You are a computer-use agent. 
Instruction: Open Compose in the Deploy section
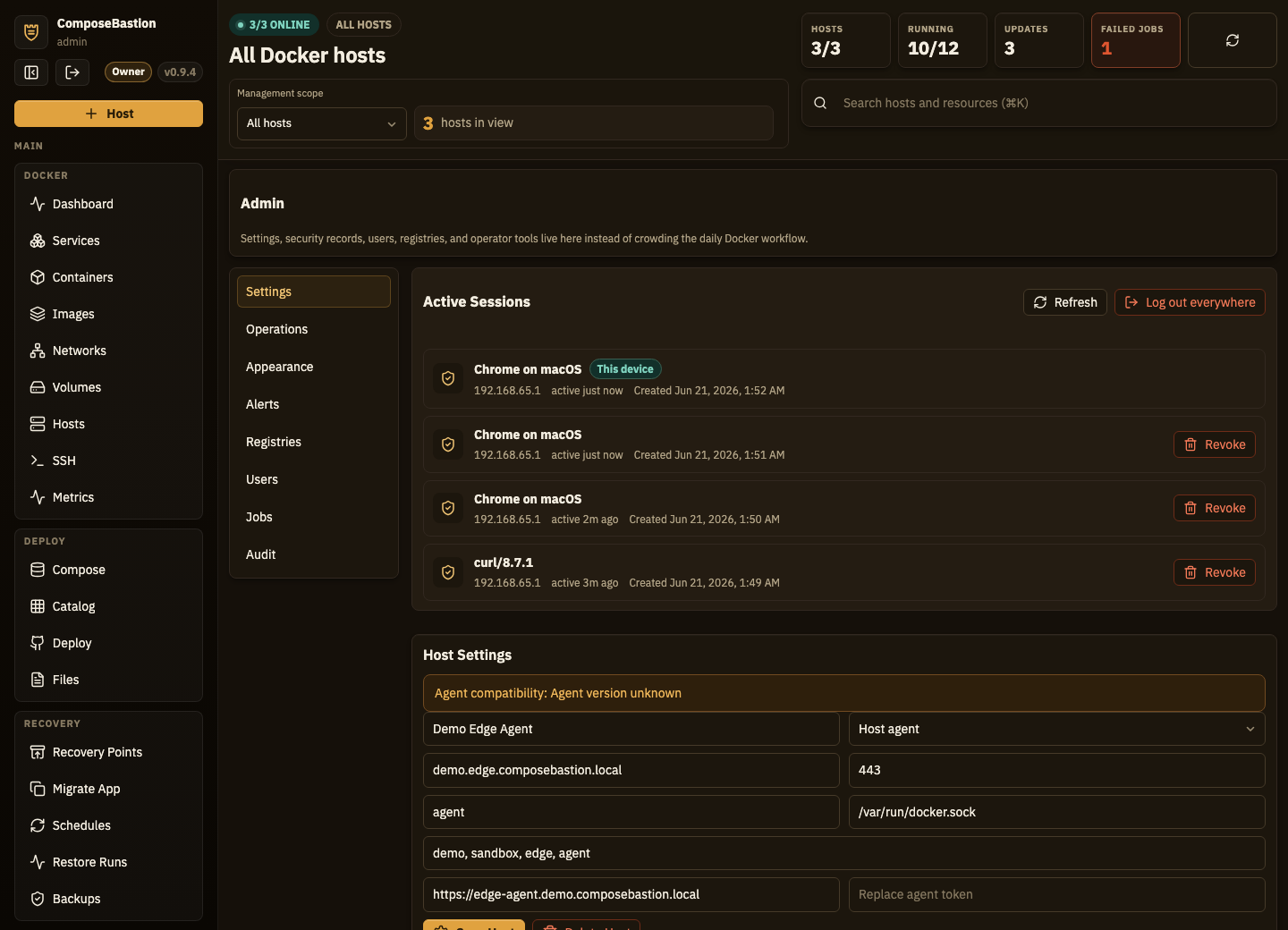coord(109,570)
